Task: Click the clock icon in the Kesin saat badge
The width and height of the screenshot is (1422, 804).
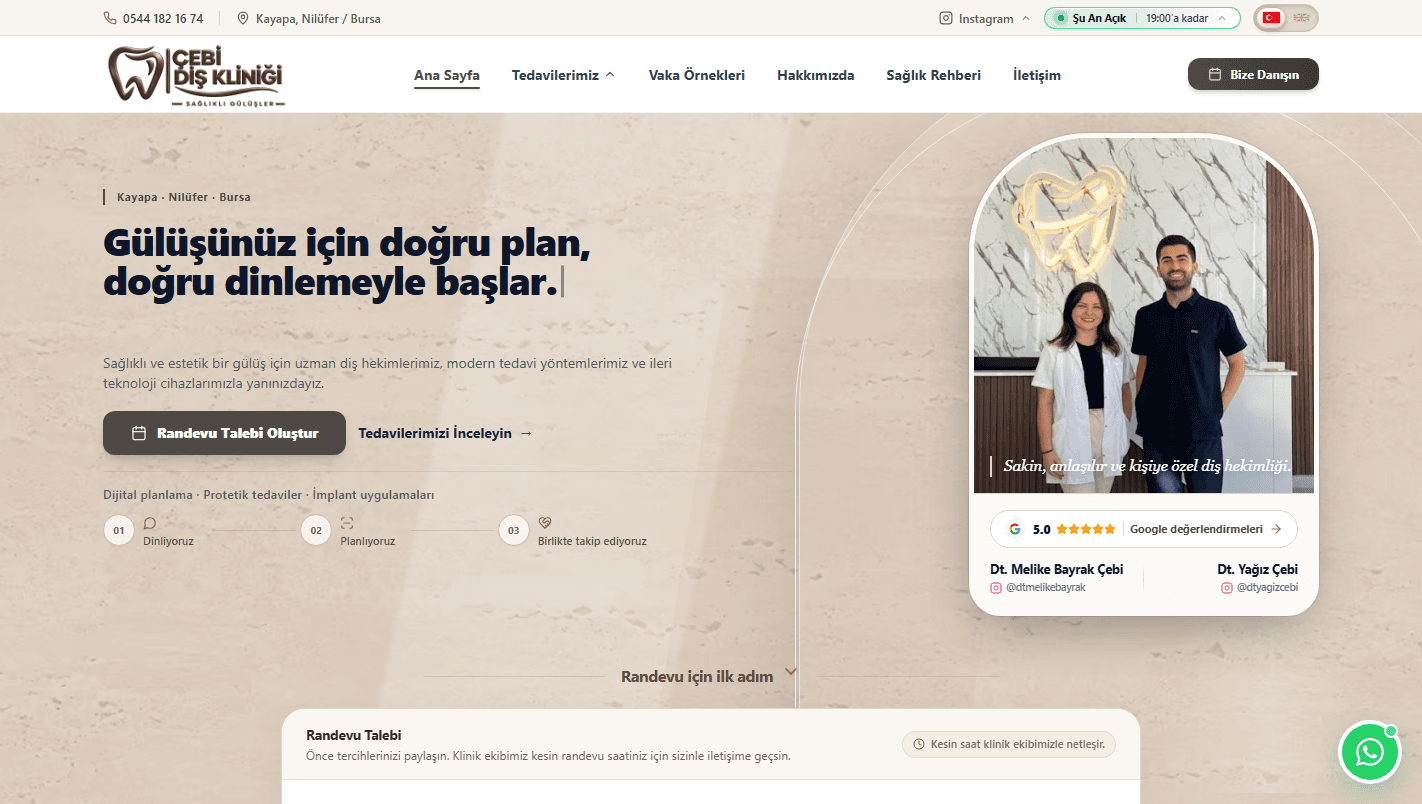Action: click(919, 744)
